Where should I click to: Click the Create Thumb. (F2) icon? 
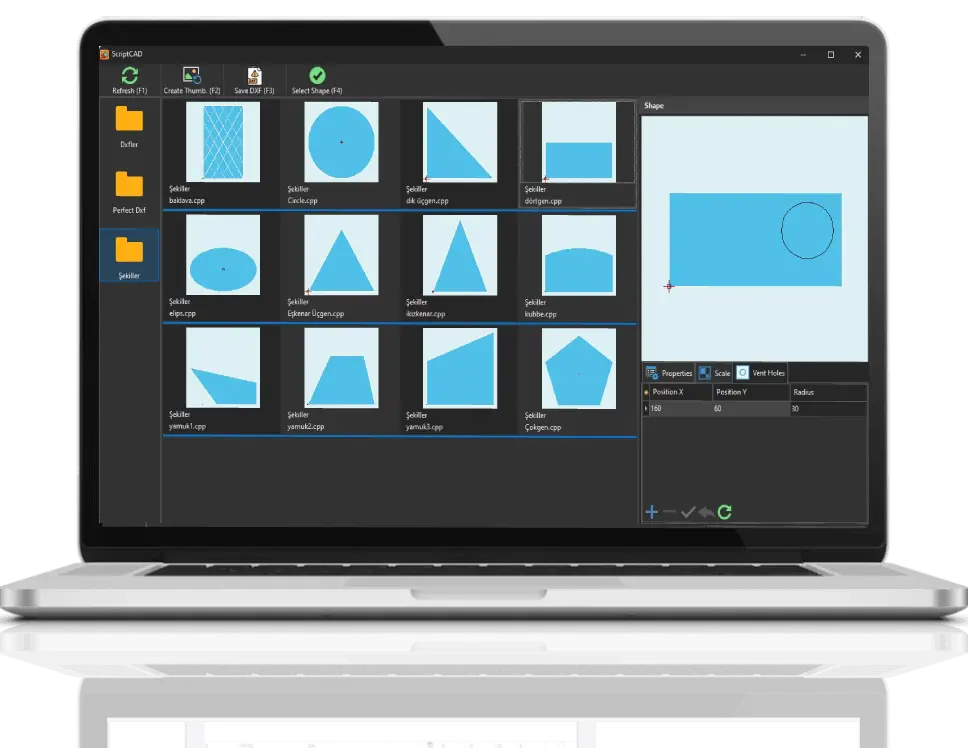191,76
